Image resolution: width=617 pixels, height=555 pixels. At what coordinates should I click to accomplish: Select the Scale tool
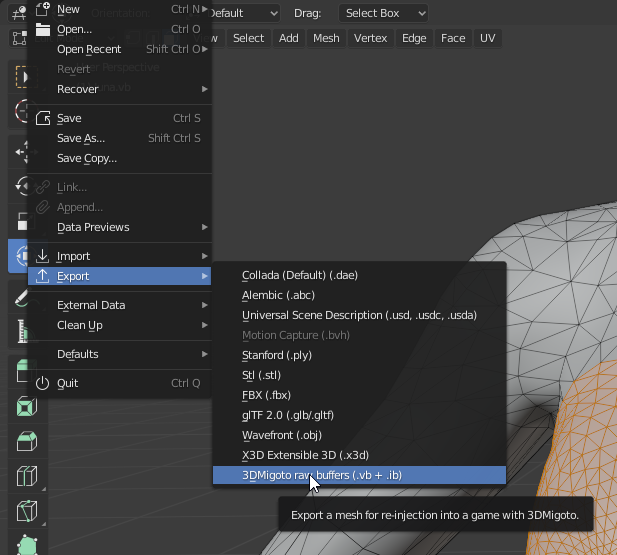22,221
